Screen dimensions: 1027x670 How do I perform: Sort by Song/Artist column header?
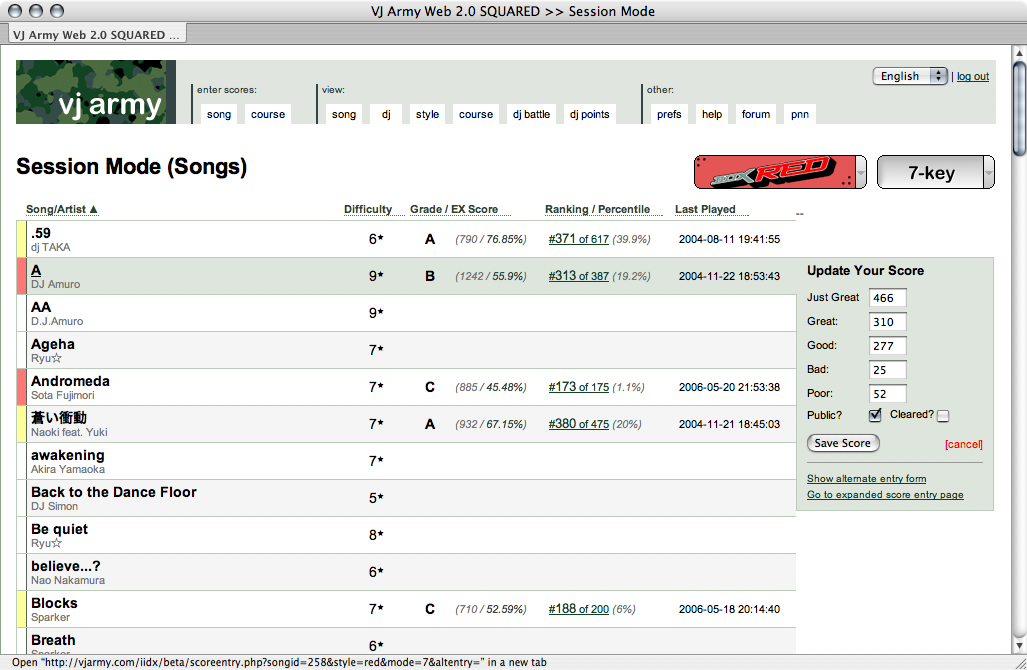tap(62, 209)
